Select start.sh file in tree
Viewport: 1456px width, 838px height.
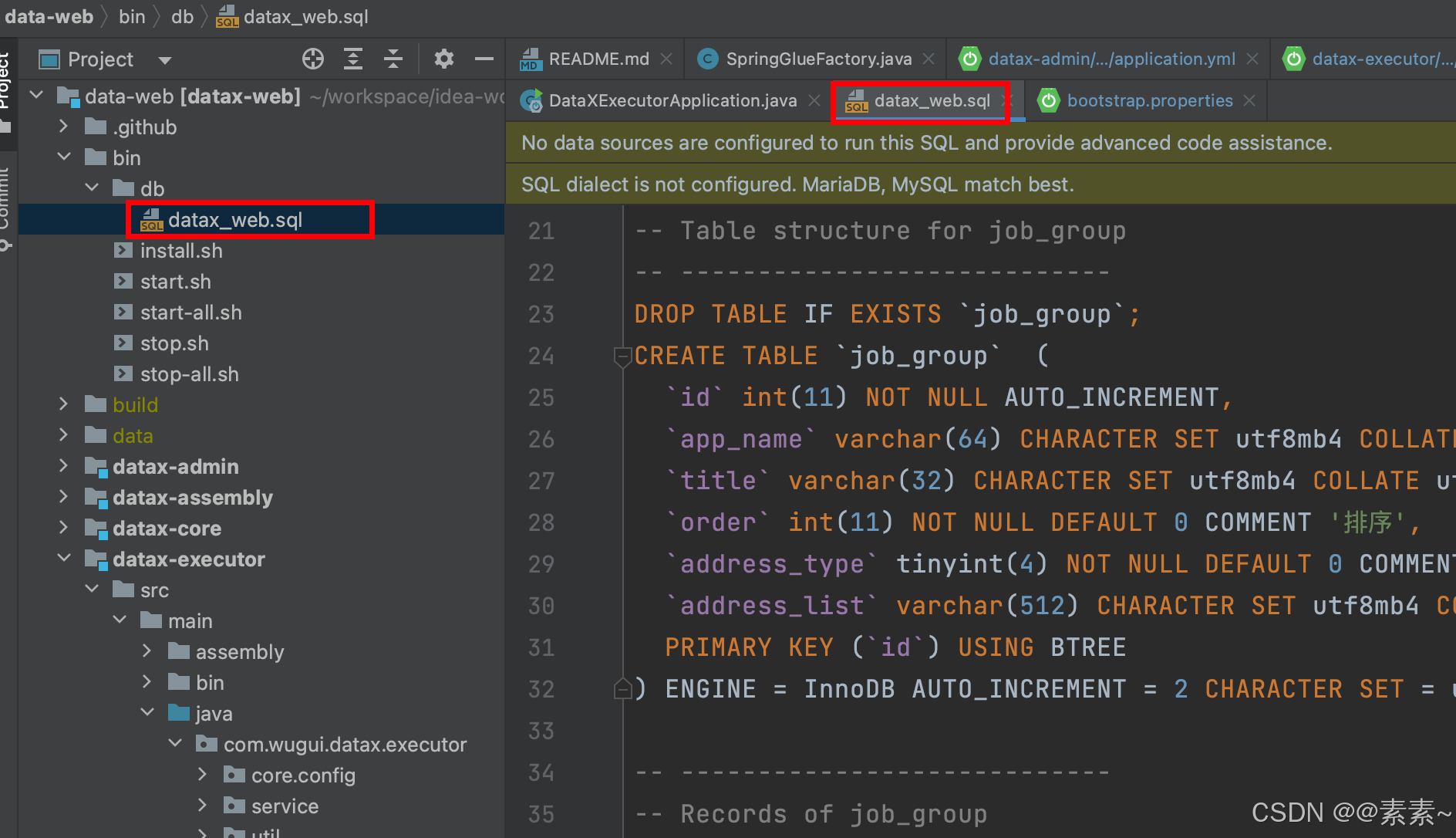click(x=261, y=282)
